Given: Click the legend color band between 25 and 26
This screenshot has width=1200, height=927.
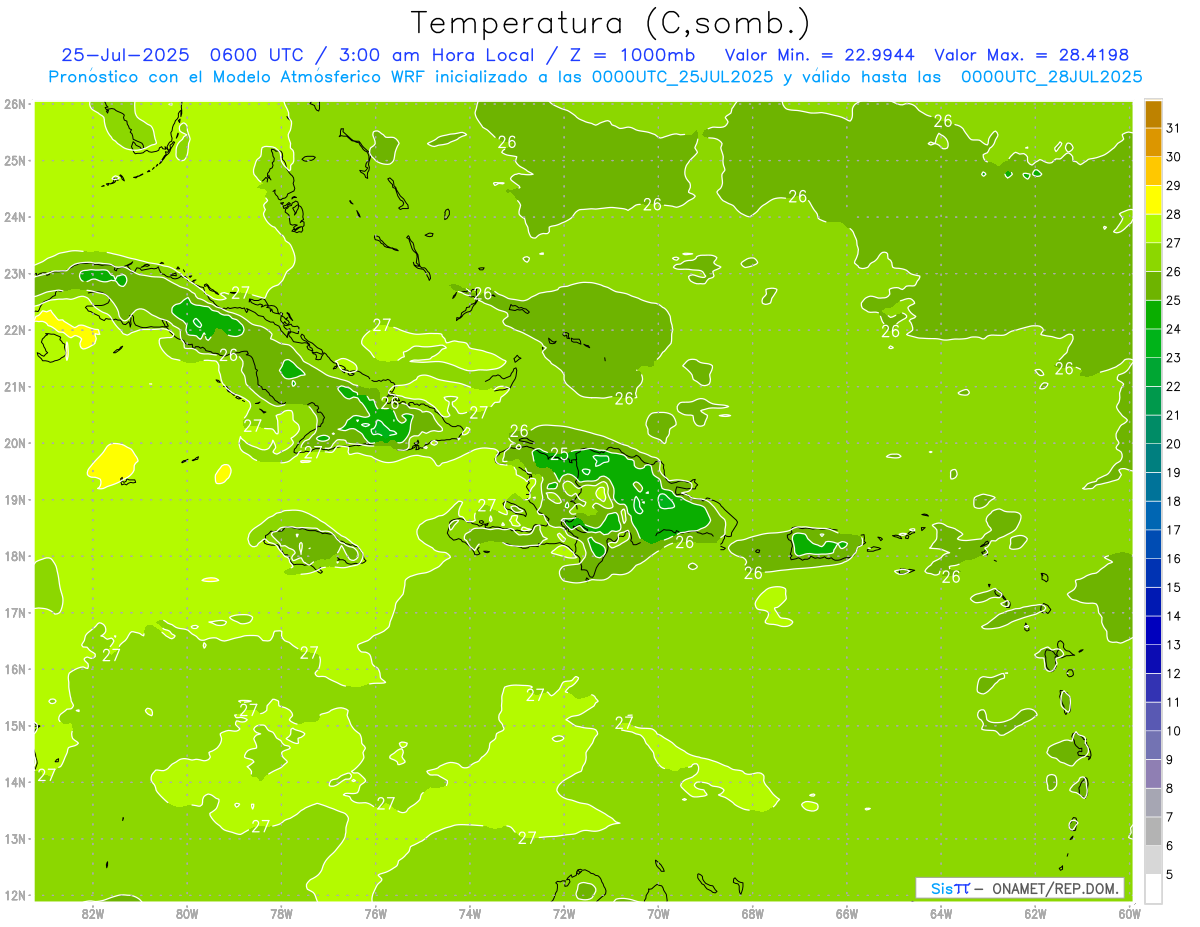Looking at the screenshot, I should click(1153, 286).
